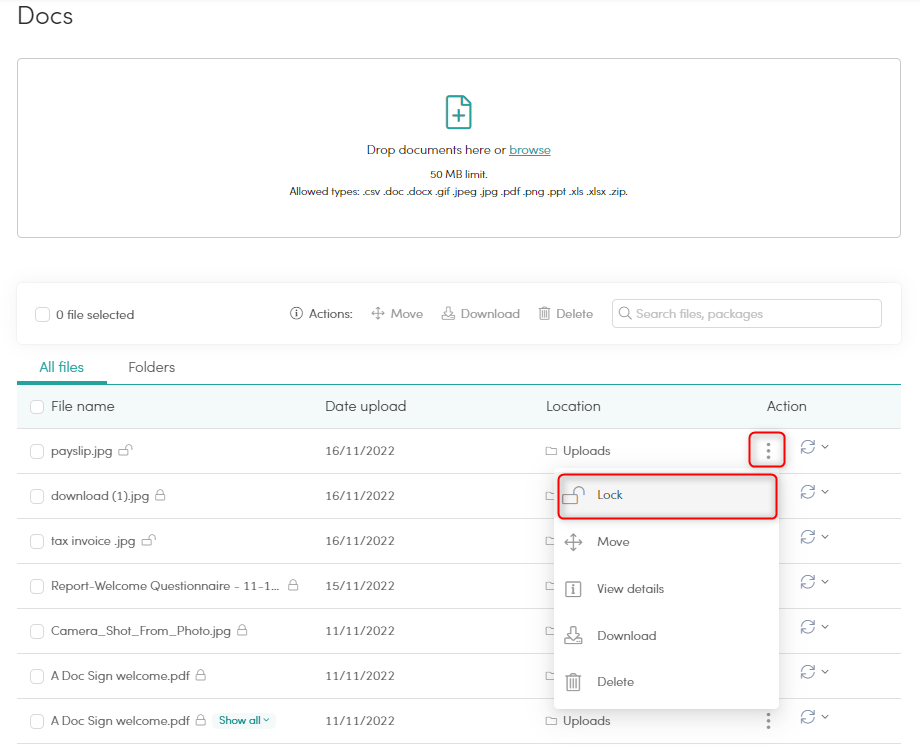Click the Download icon in actions toolbar
The height and width of the screenshot is (753, 920).
[x=449, y=314]
